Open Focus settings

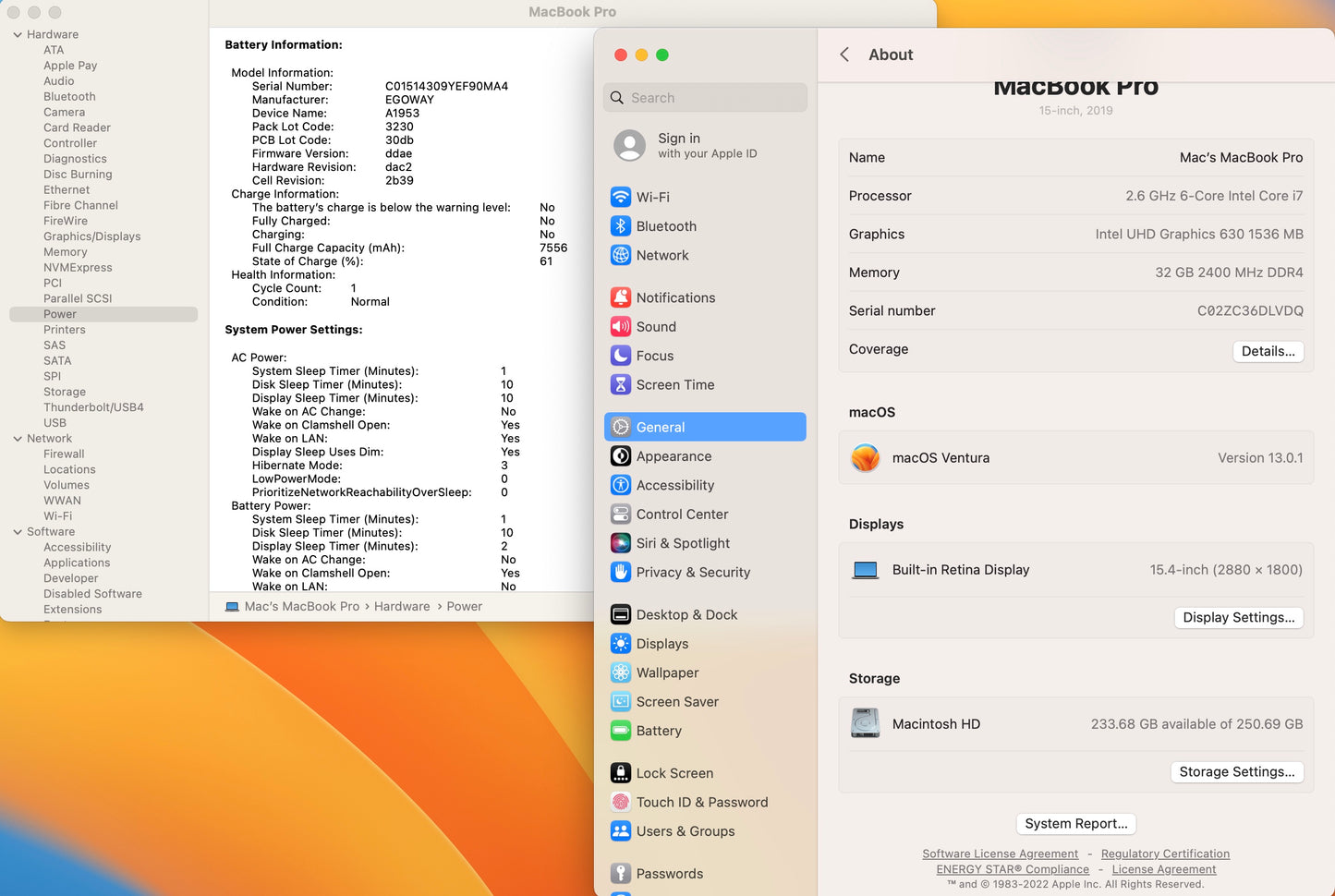coord(654,356)
